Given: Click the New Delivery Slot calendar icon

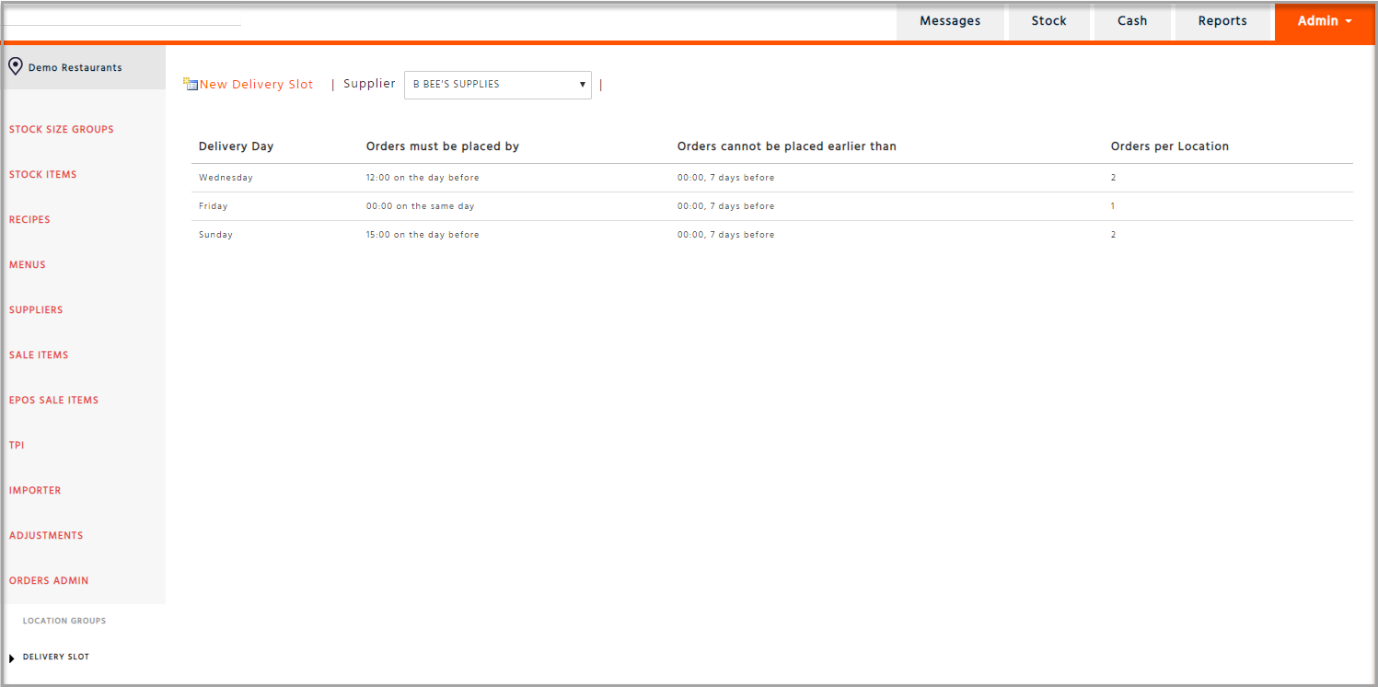Looking at the screenshot, I should [190, 84].
